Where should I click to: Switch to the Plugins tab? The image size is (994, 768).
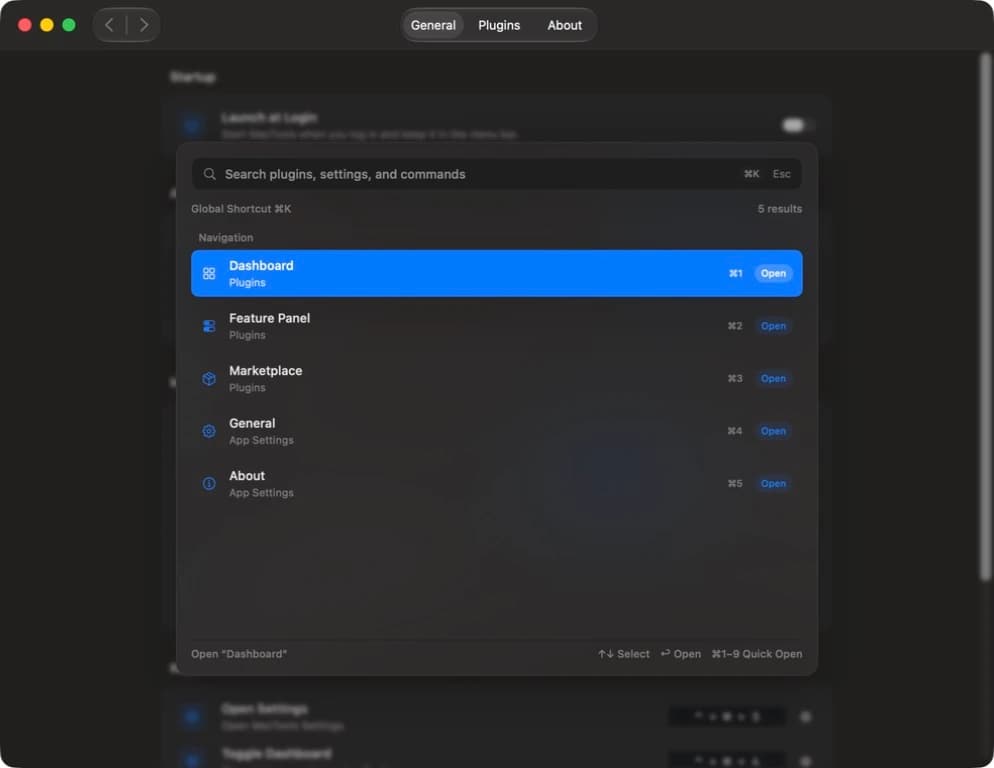point(499,25)
